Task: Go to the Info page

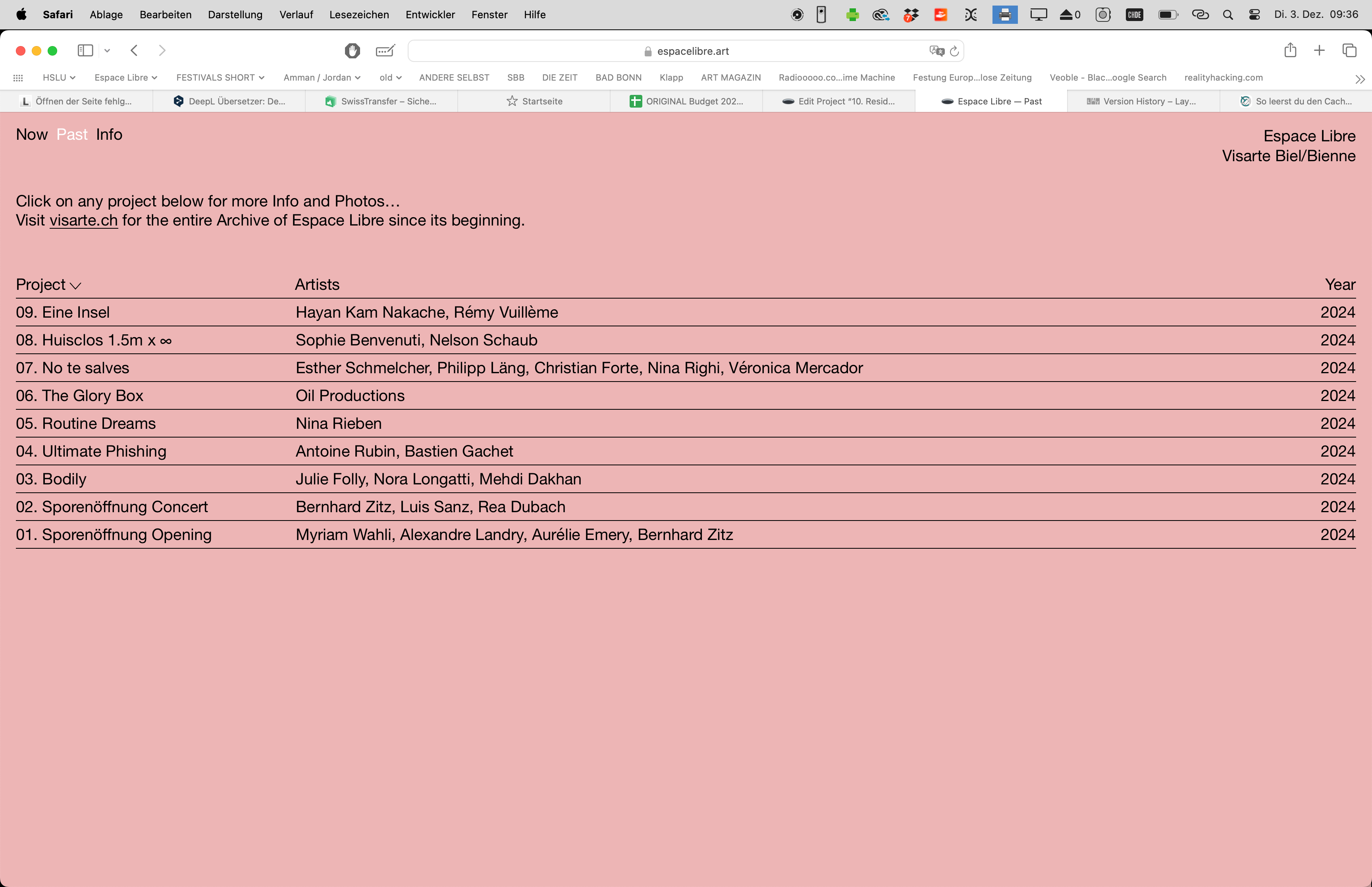Action: 109,134
